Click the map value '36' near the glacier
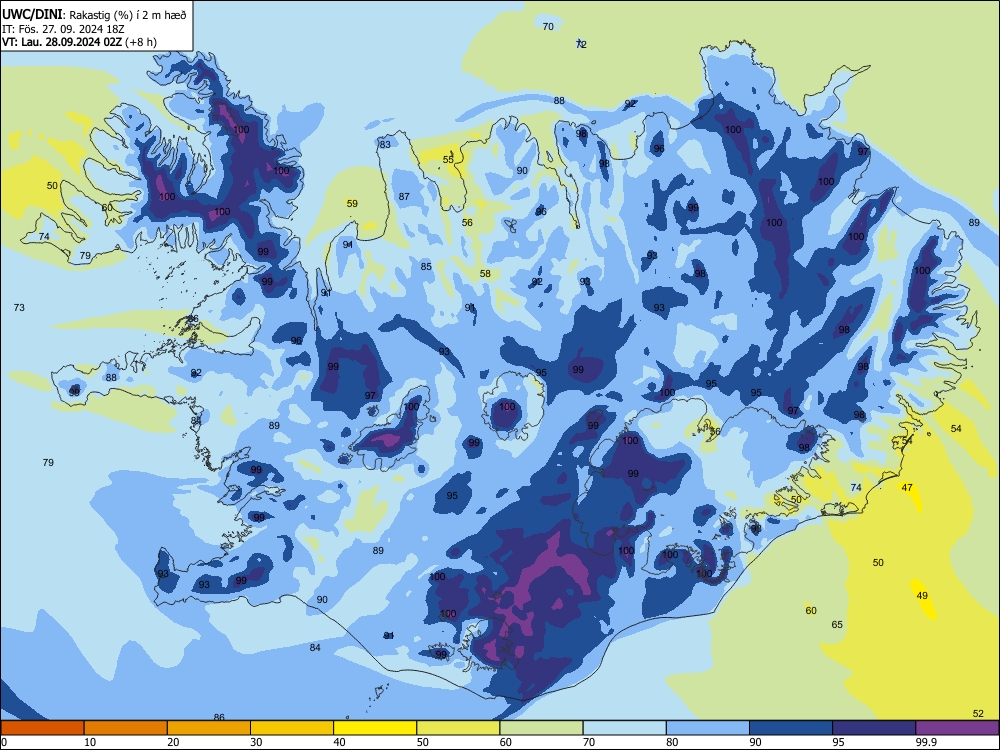This screenshot has height=750, width=1000. pyautogui.click(x=715, y=432)
